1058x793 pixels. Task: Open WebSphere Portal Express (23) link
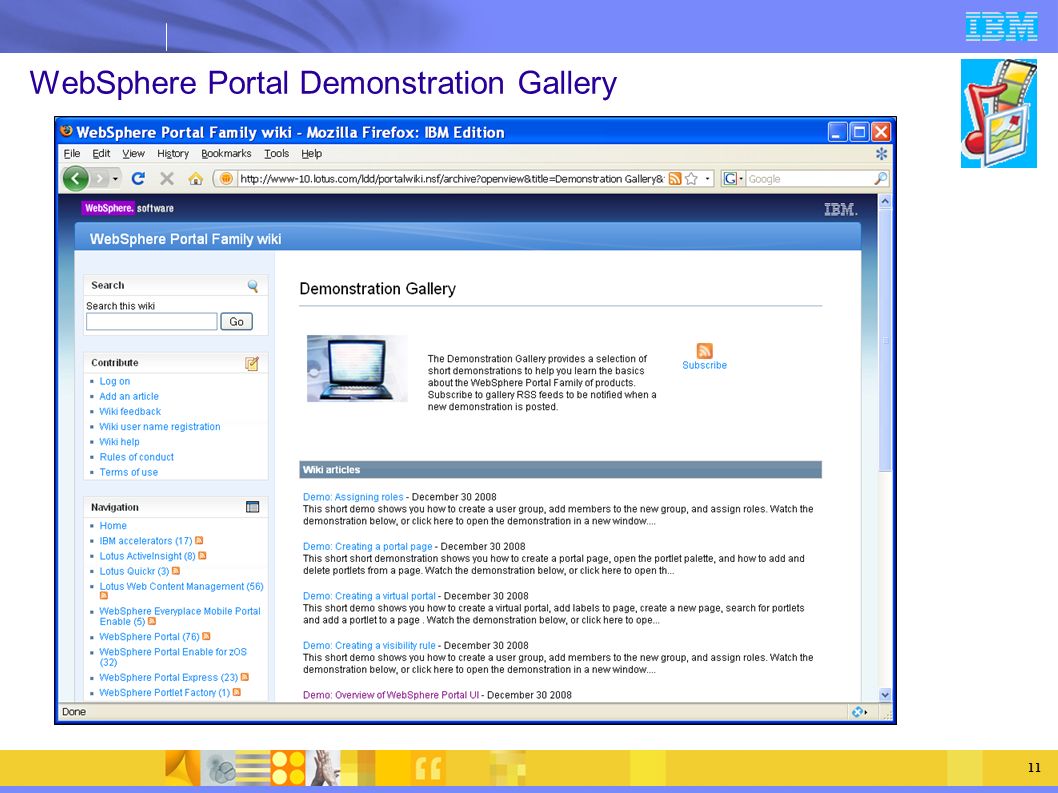pos(169,677)
